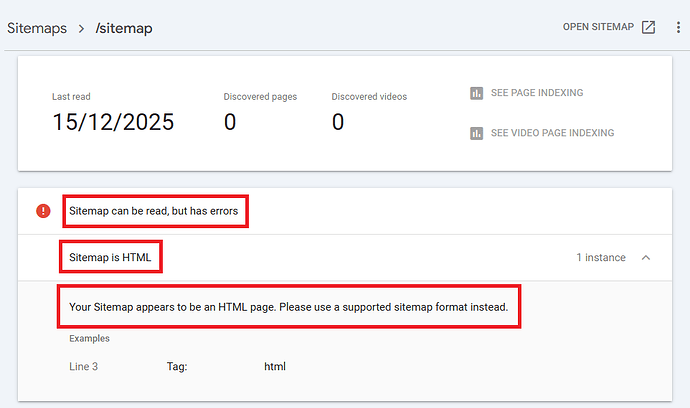
Task: Click the OPEN SITEMAP button
Action: pyautogui.click(x=609, y=27)
